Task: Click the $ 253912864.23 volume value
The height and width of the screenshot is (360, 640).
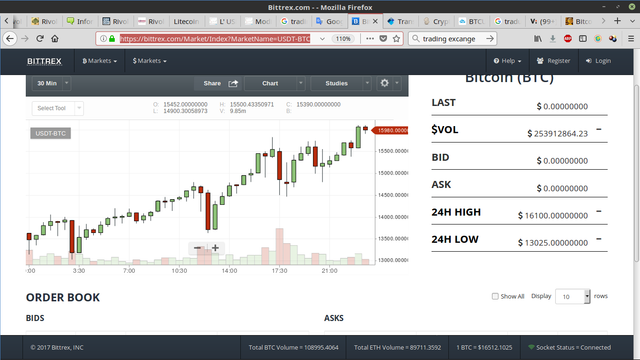Action: pyautogui.click(x=558, y=133)
